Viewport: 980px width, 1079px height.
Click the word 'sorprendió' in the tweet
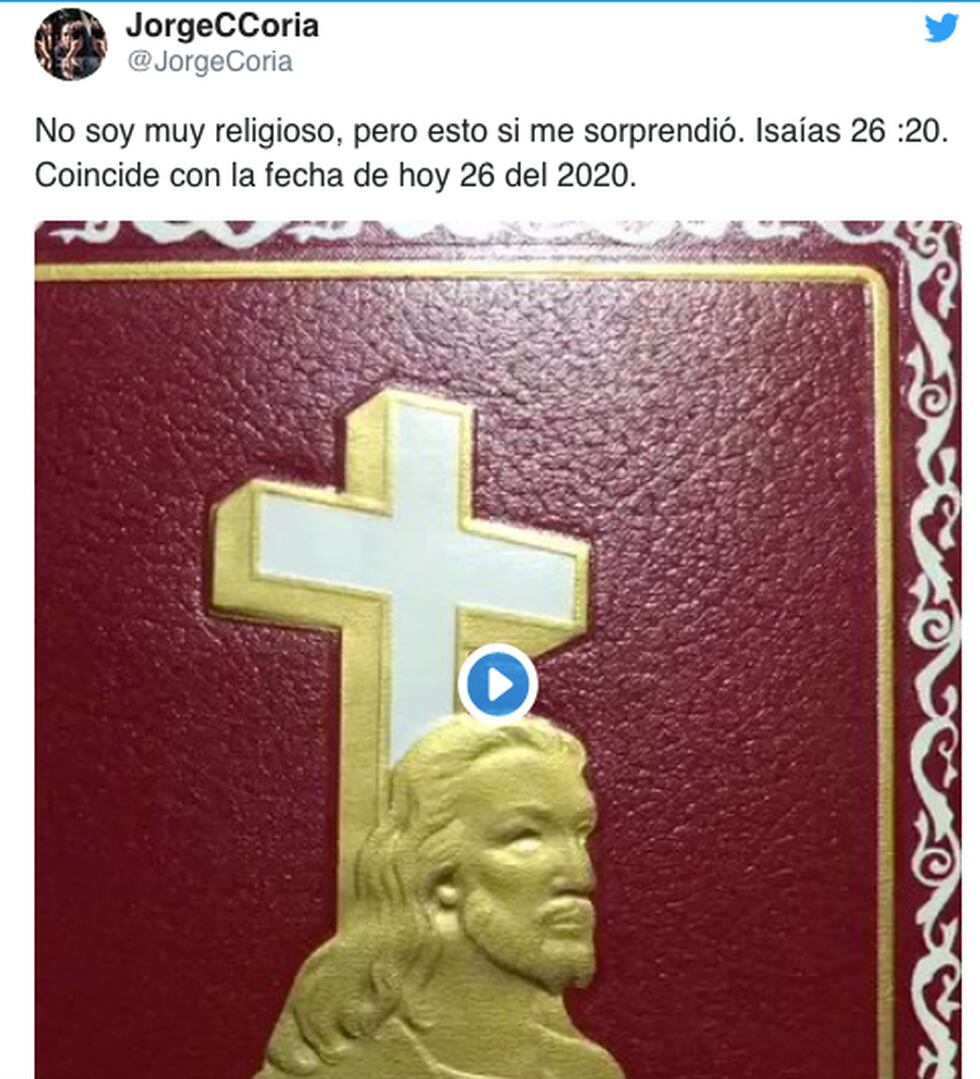pos(660,131)
